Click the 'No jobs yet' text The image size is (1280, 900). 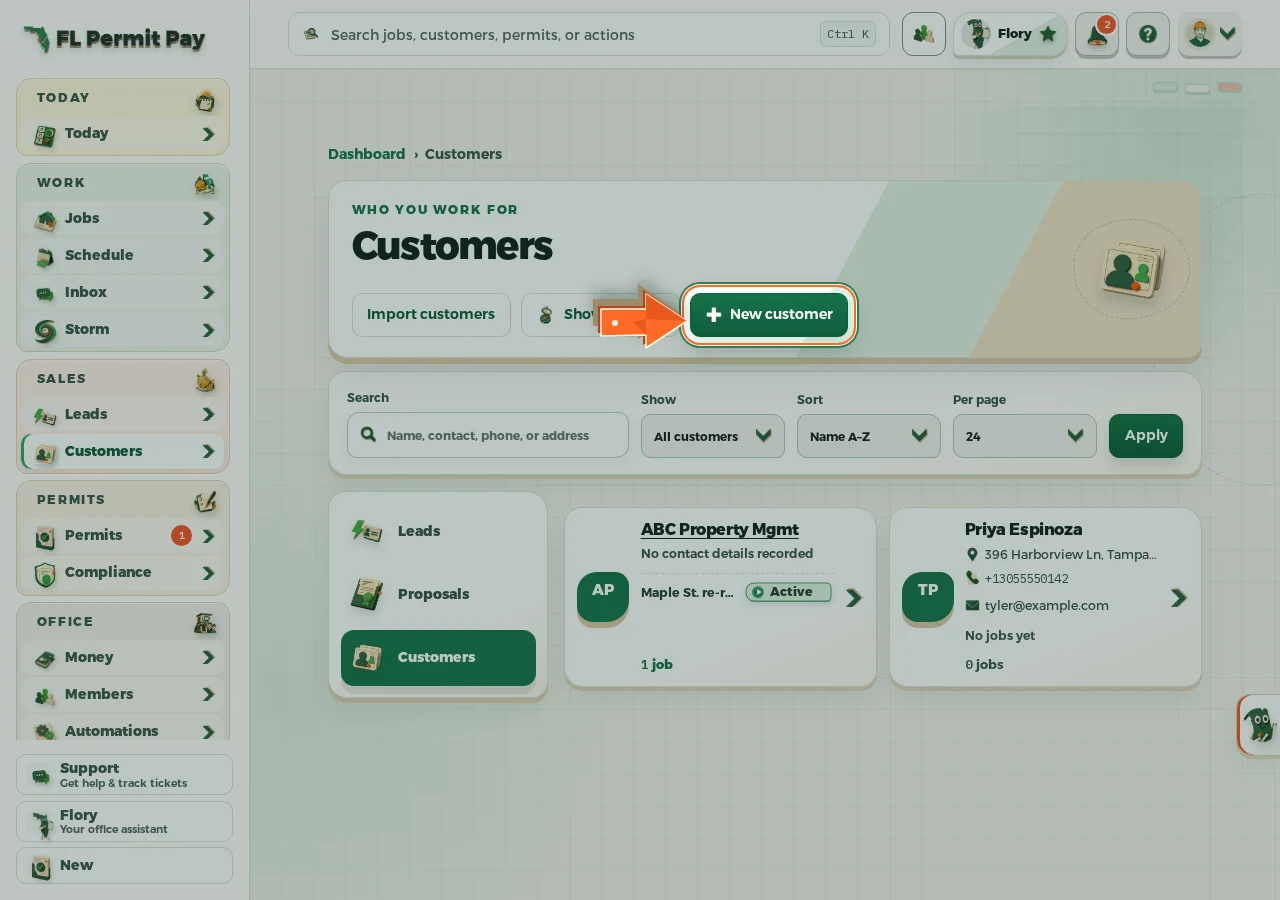[x=1000, y=635]
